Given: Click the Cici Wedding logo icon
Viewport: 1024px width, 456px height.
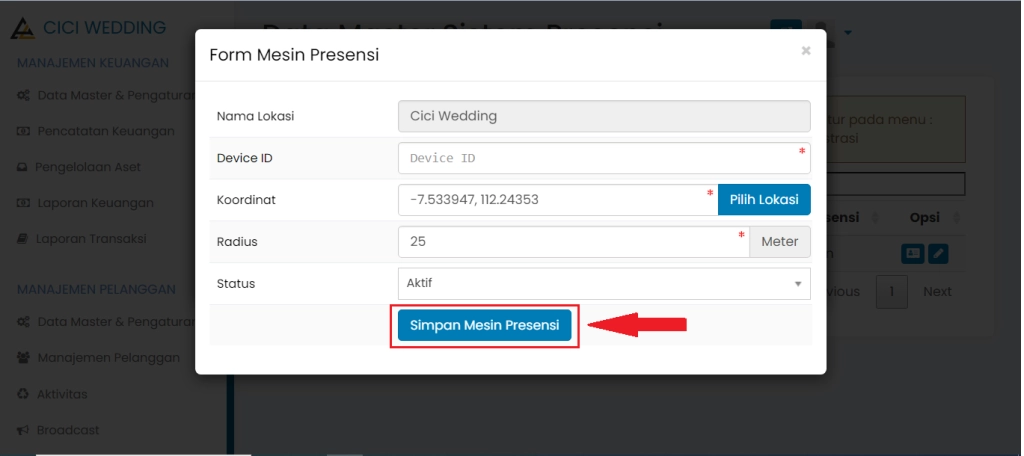Looking at the screenshot, I should [23, 28].
